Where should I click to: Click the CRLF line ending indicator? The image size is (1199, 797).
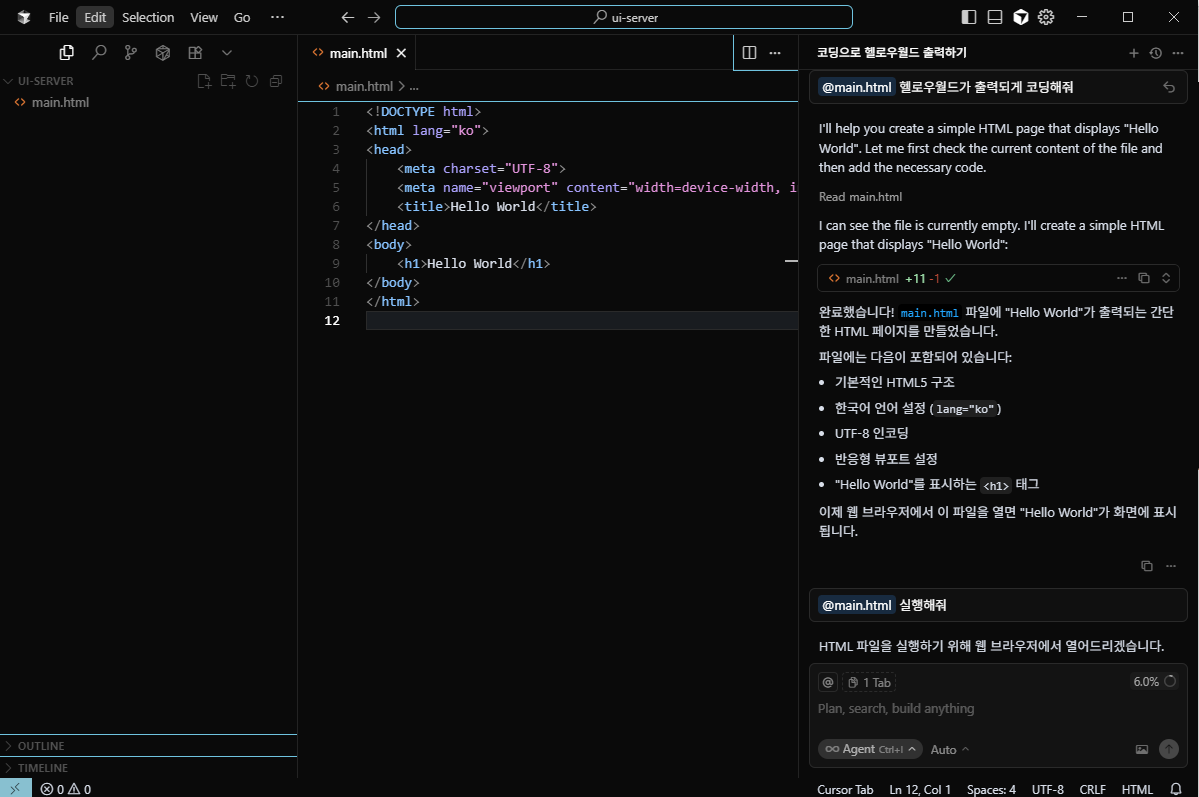pos(1092,789)
